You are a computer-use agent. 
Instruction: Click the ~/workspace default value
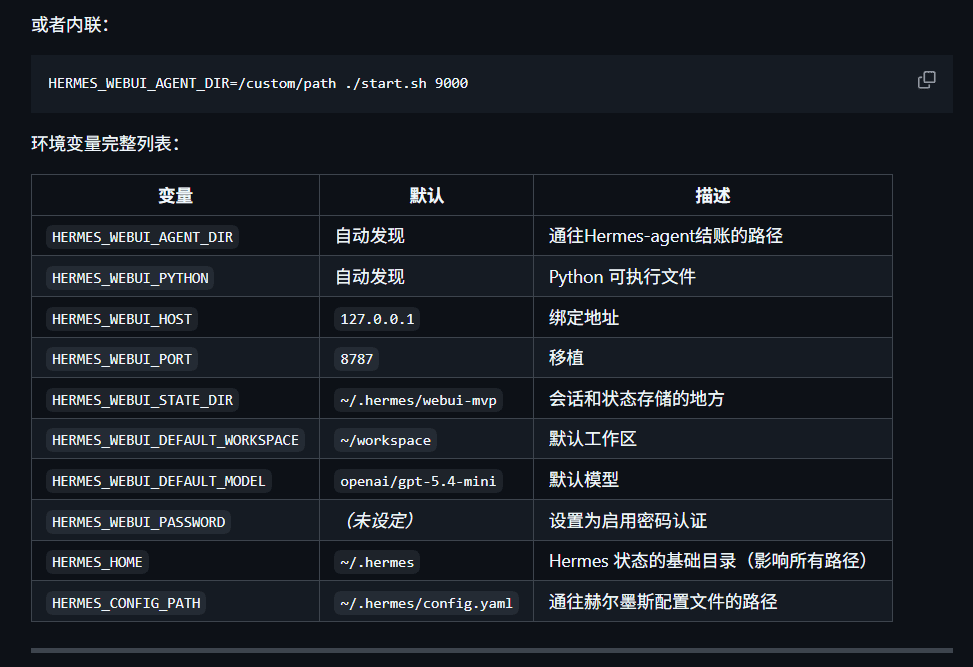point(385,441)
